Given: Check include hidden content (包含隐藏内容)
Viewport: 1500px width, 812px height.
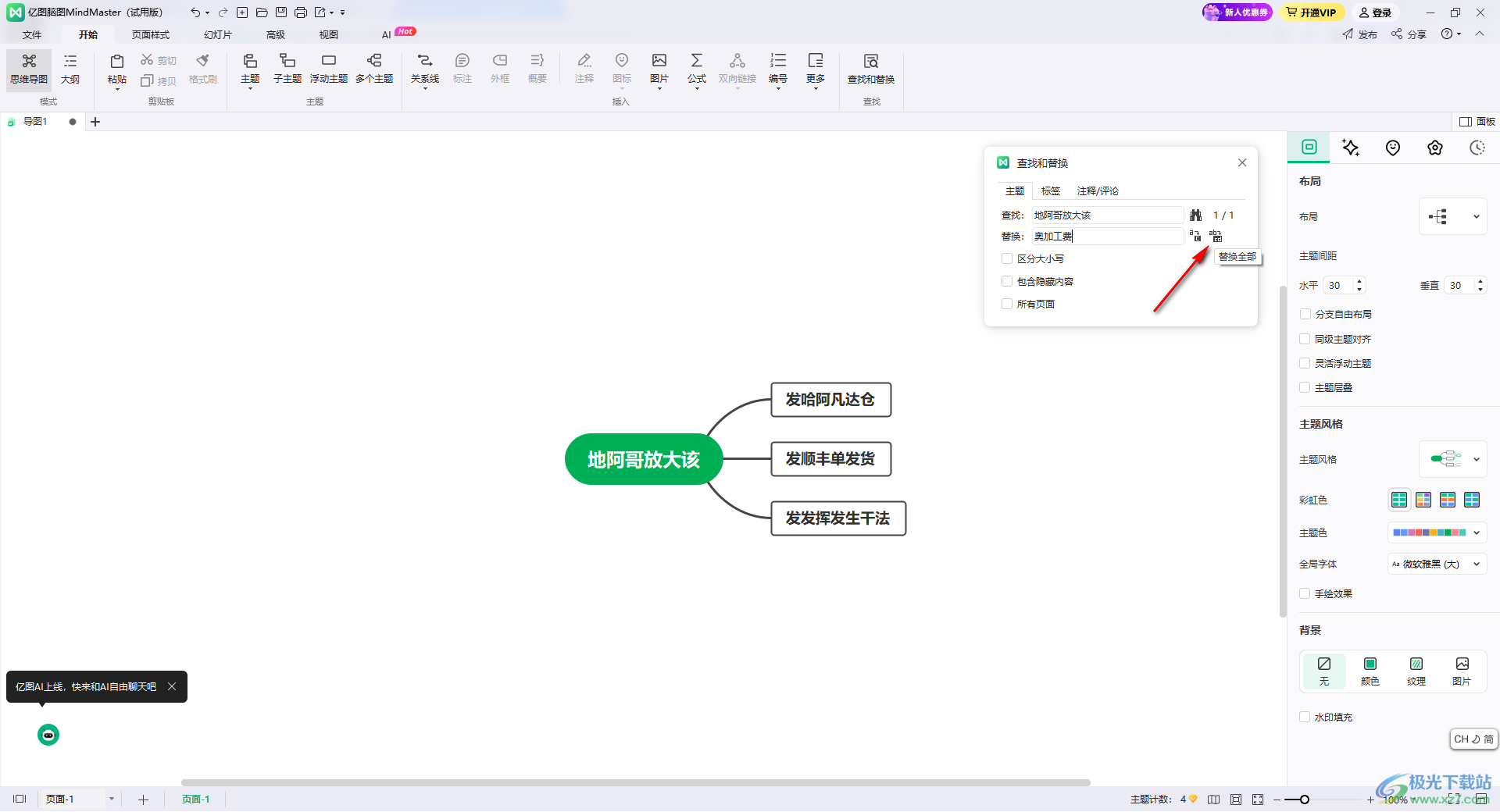Looking at the screenshot, I should (x=1007, y=281).
